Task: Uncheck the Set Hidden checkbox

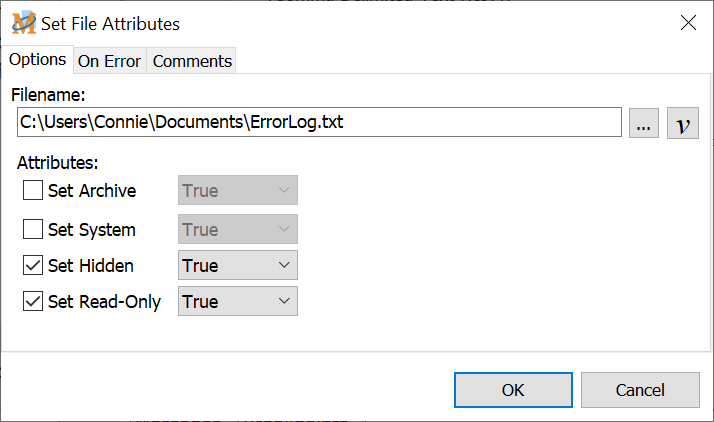Action: (x=33, y=266)
